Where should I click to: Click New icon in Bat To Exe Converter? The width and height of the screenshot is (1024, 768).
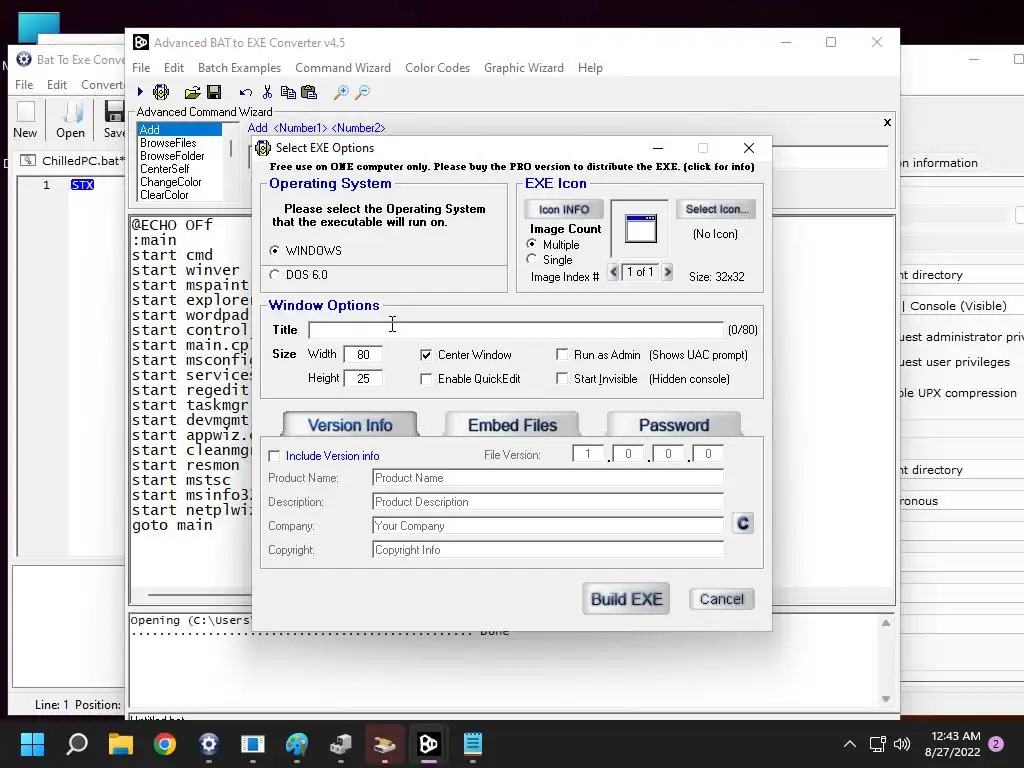click(x=25, y=120)
